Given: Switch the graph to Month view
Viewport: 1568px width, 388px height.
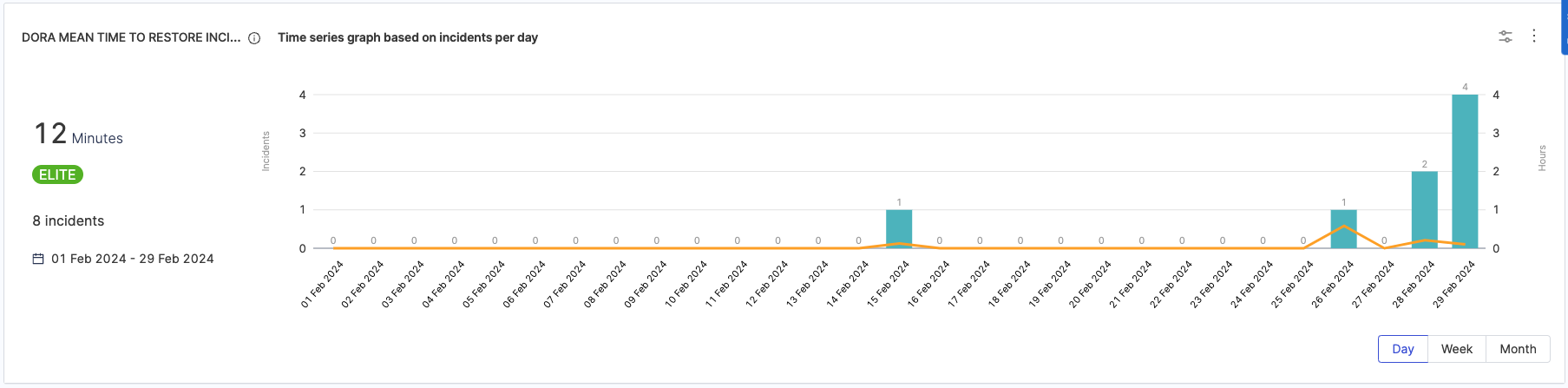Looking at the screenshot, I should point(1518,349).
